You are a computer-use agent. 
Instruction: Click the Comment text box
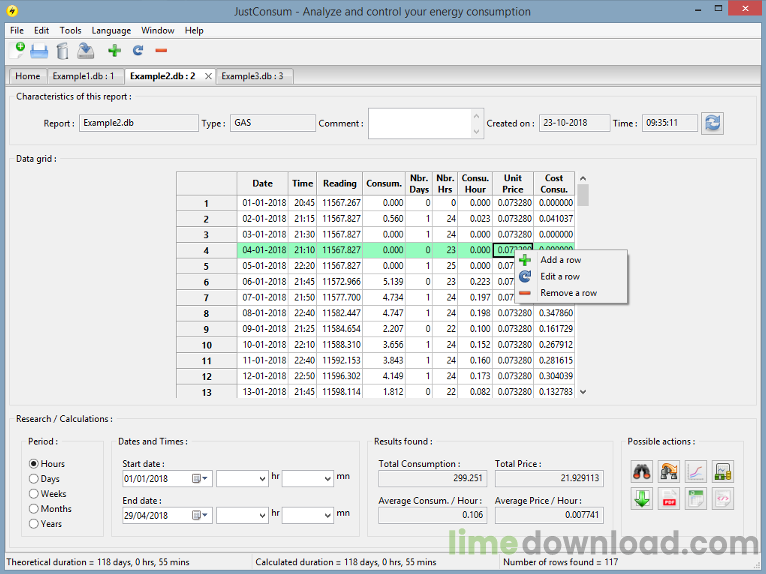421,124
